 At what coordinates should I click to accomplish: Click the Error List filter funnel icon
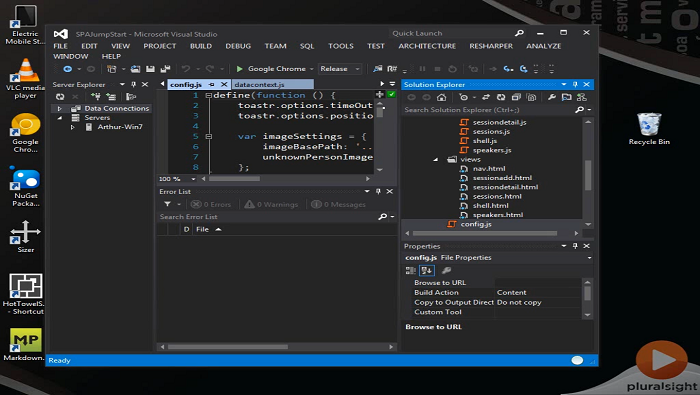click(167, 204)
